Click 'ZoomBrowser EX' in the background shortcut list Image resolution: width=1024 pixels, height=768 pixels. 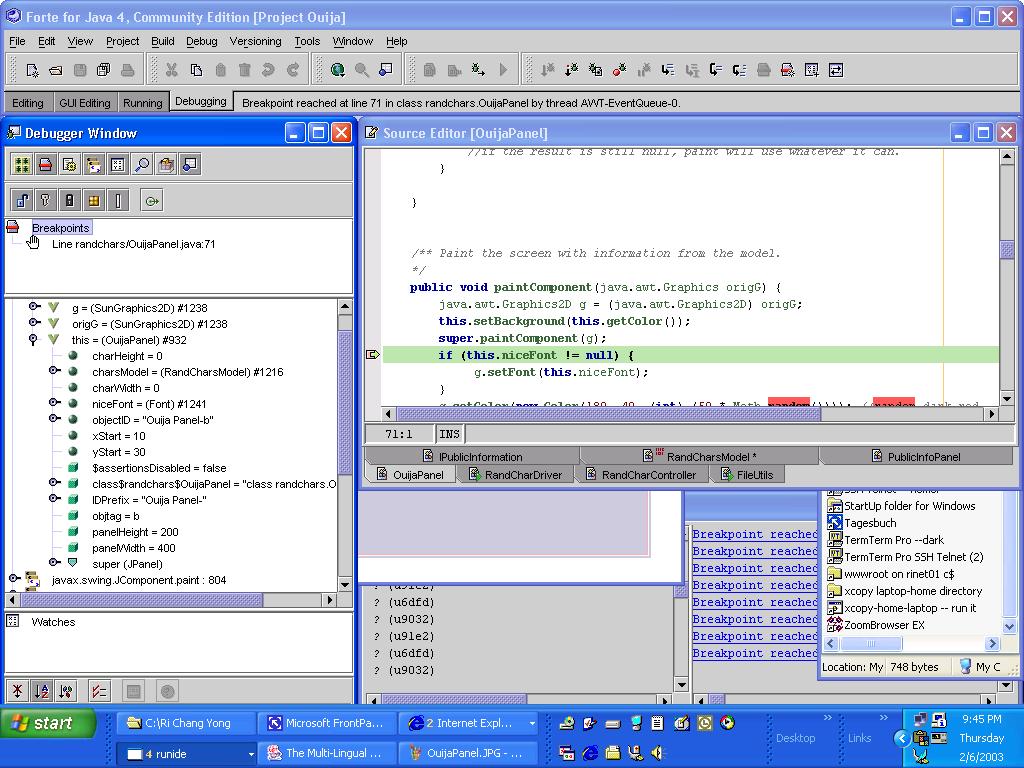click(x=884, y=625)
